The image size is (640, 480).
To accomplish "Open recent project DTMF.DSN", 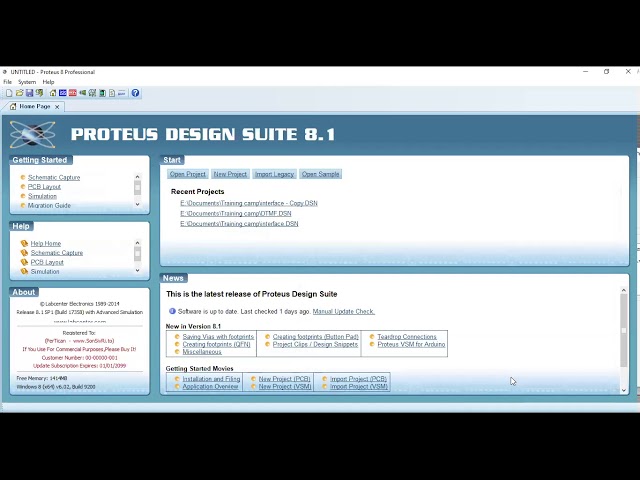I will (x=236, y=213).
